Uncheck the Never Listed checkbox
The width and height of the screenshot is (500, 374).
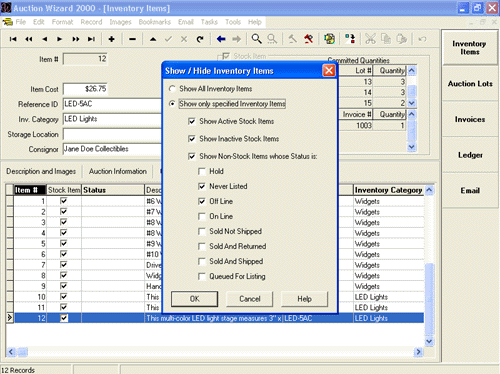pos(202,186)
